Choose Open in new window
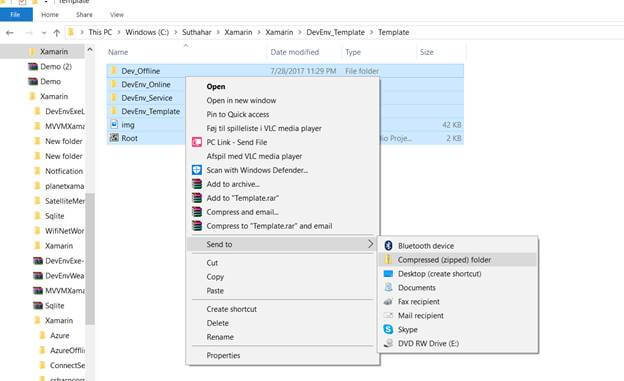This screenshot has height=381, width=624. pyautogui.click(x=283, y=100)
